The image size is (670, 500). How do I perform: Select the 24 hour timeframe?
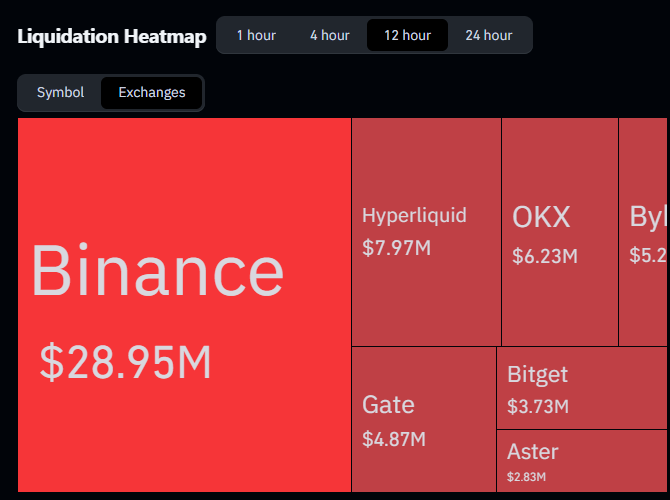[x=488, y=35]
